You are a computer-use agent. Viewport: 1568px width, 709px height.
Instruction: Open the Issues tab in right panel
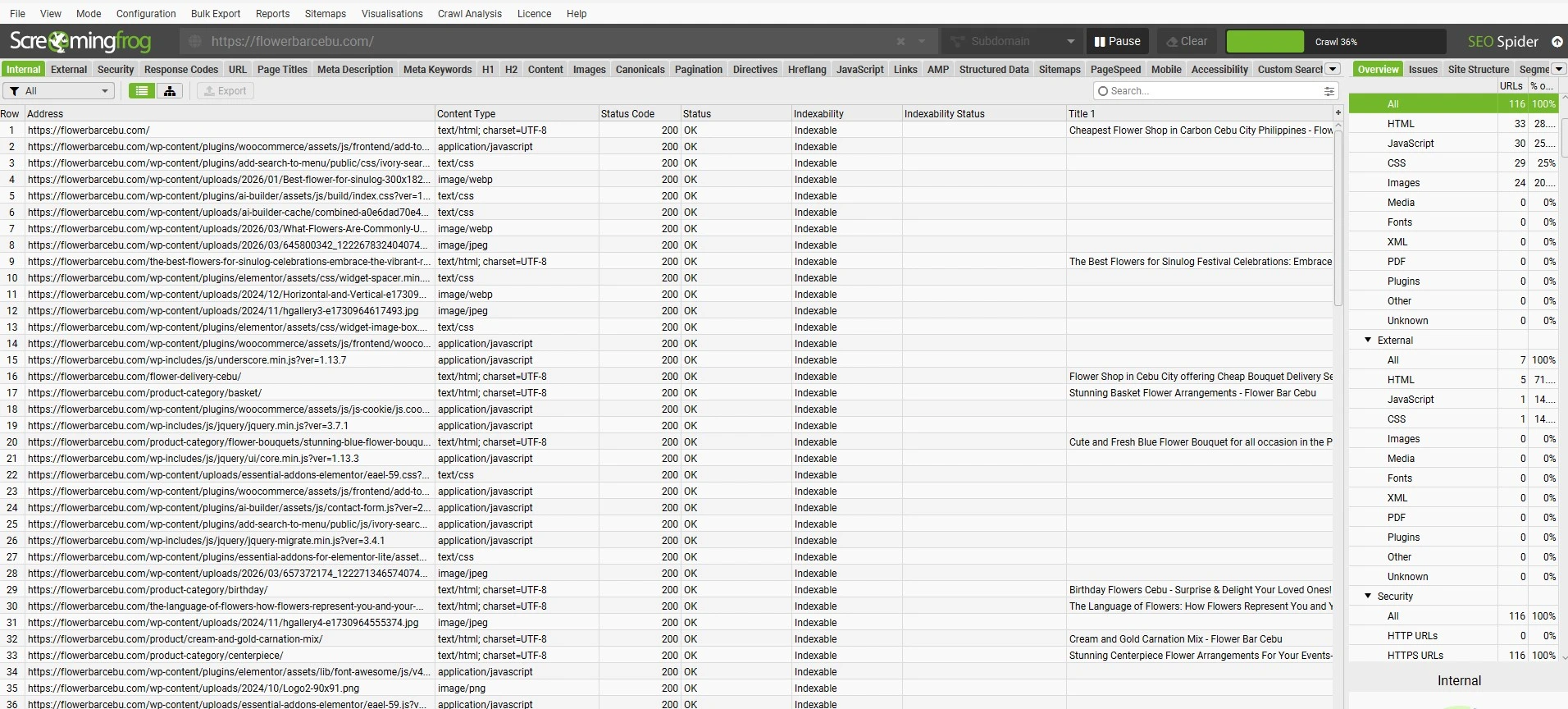(1423, 69)
